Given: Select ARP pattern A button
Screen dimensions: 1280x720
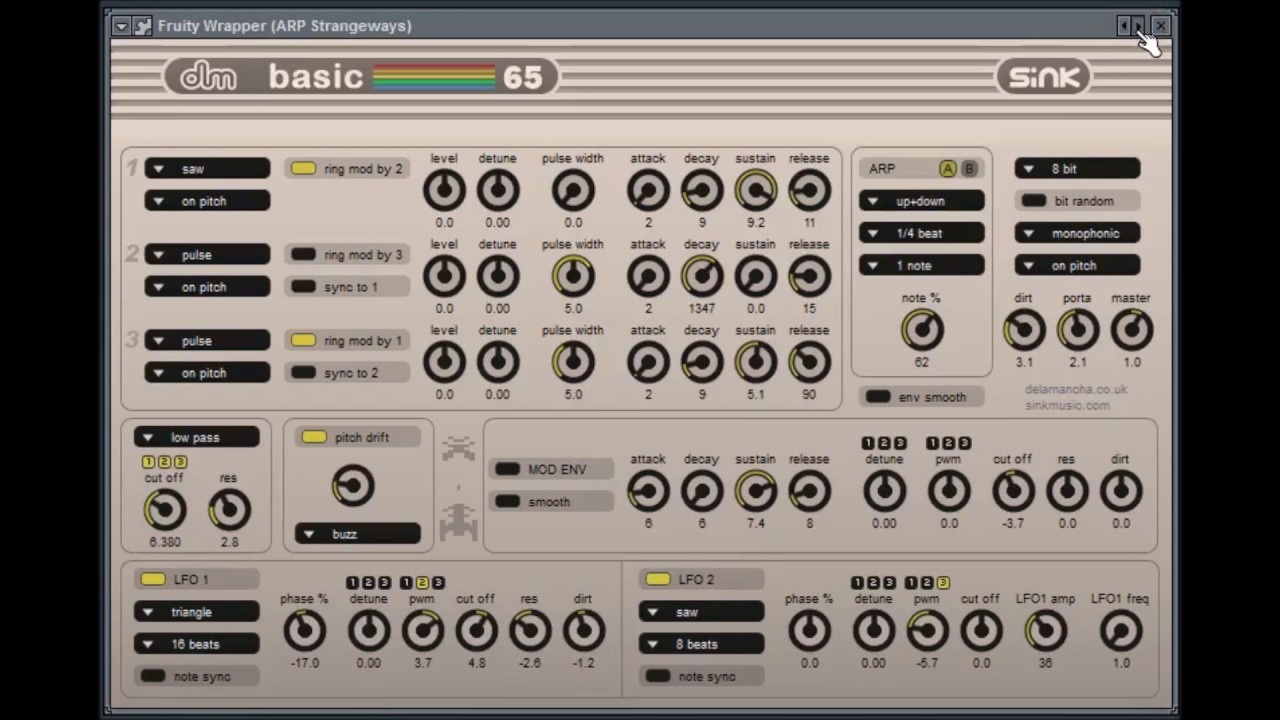Looking at the screenshot, I should (x=947, y=169).
